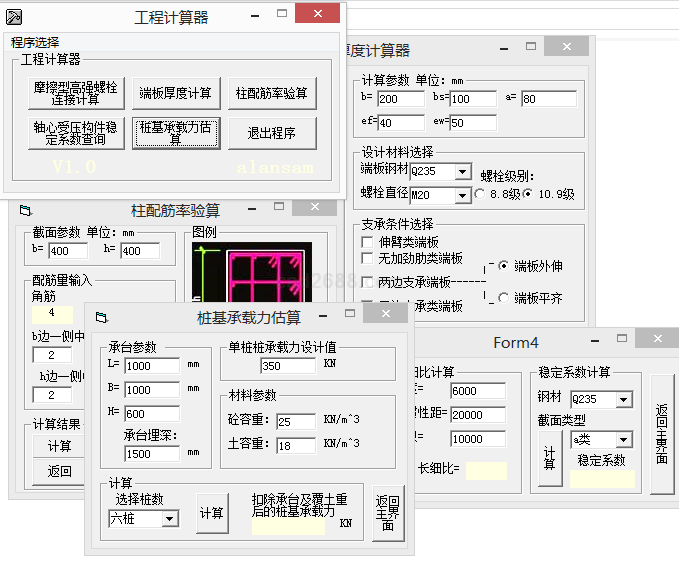Click the 承台埋深 input field

(151, 453)
